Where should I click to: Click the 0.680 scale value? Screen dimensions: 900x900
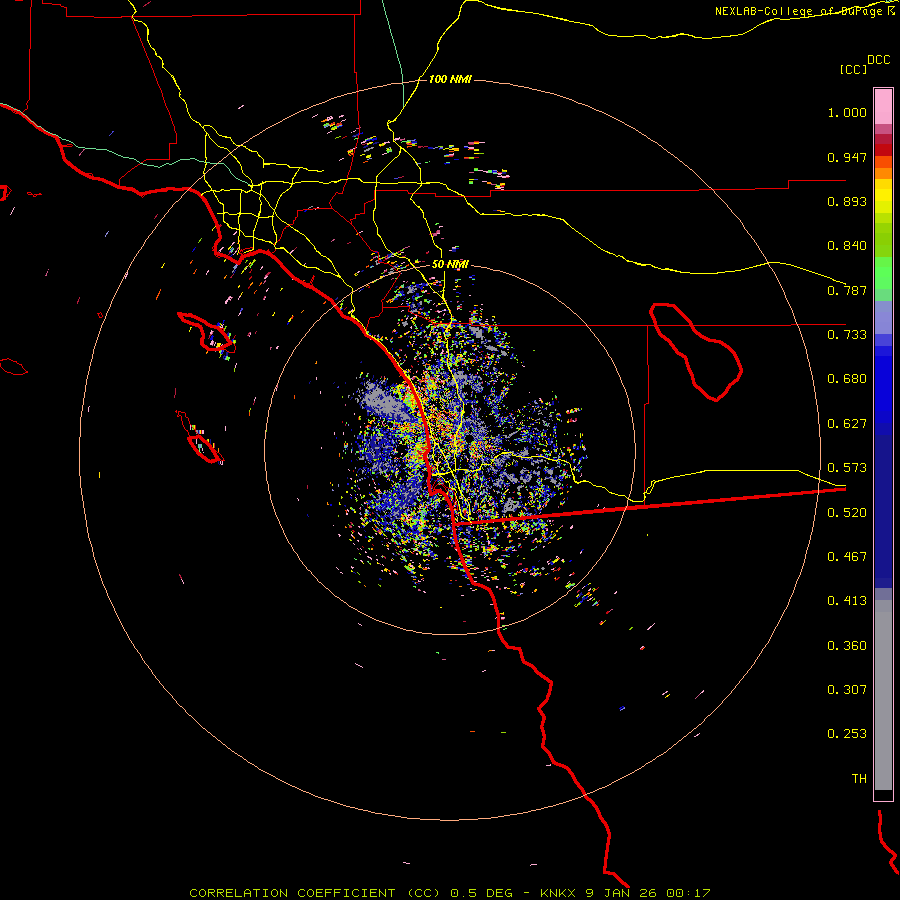click(847, 379)
